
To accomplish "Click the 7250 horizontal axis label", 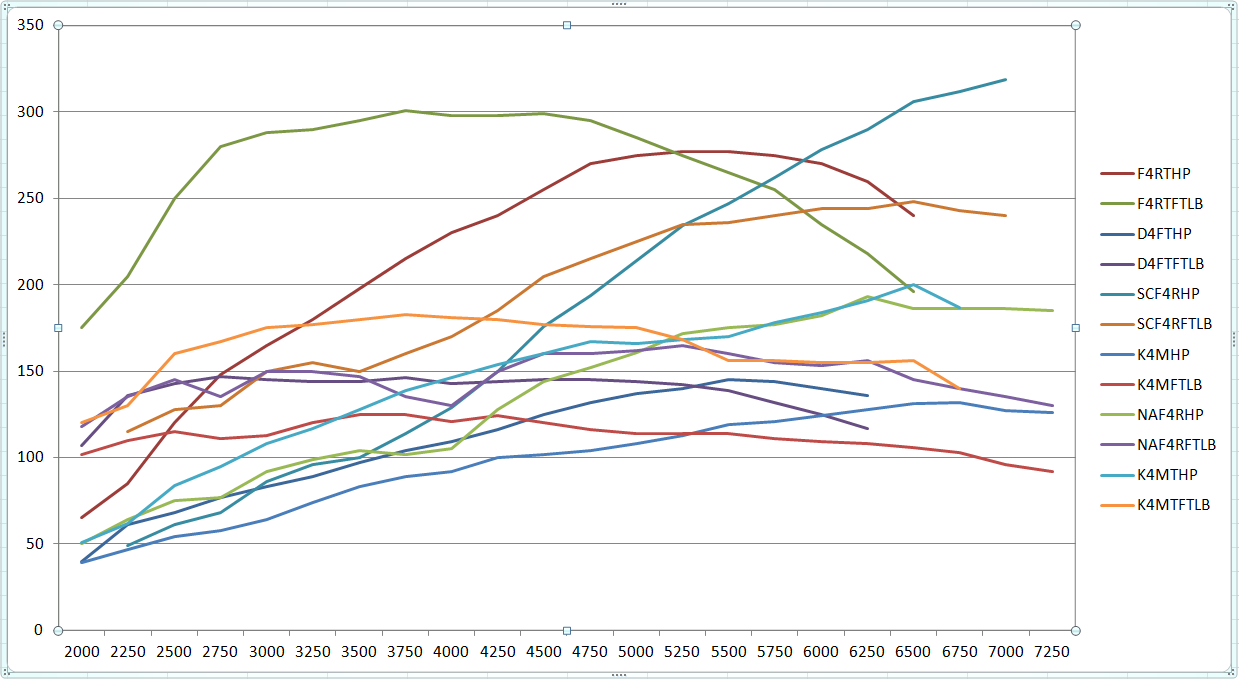I will 1053,651.
